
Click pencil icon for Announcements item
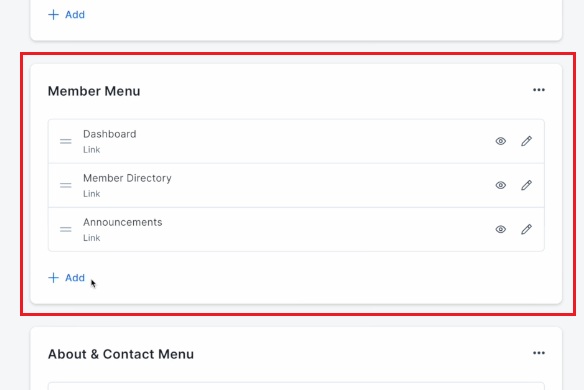tap(526, 229)
